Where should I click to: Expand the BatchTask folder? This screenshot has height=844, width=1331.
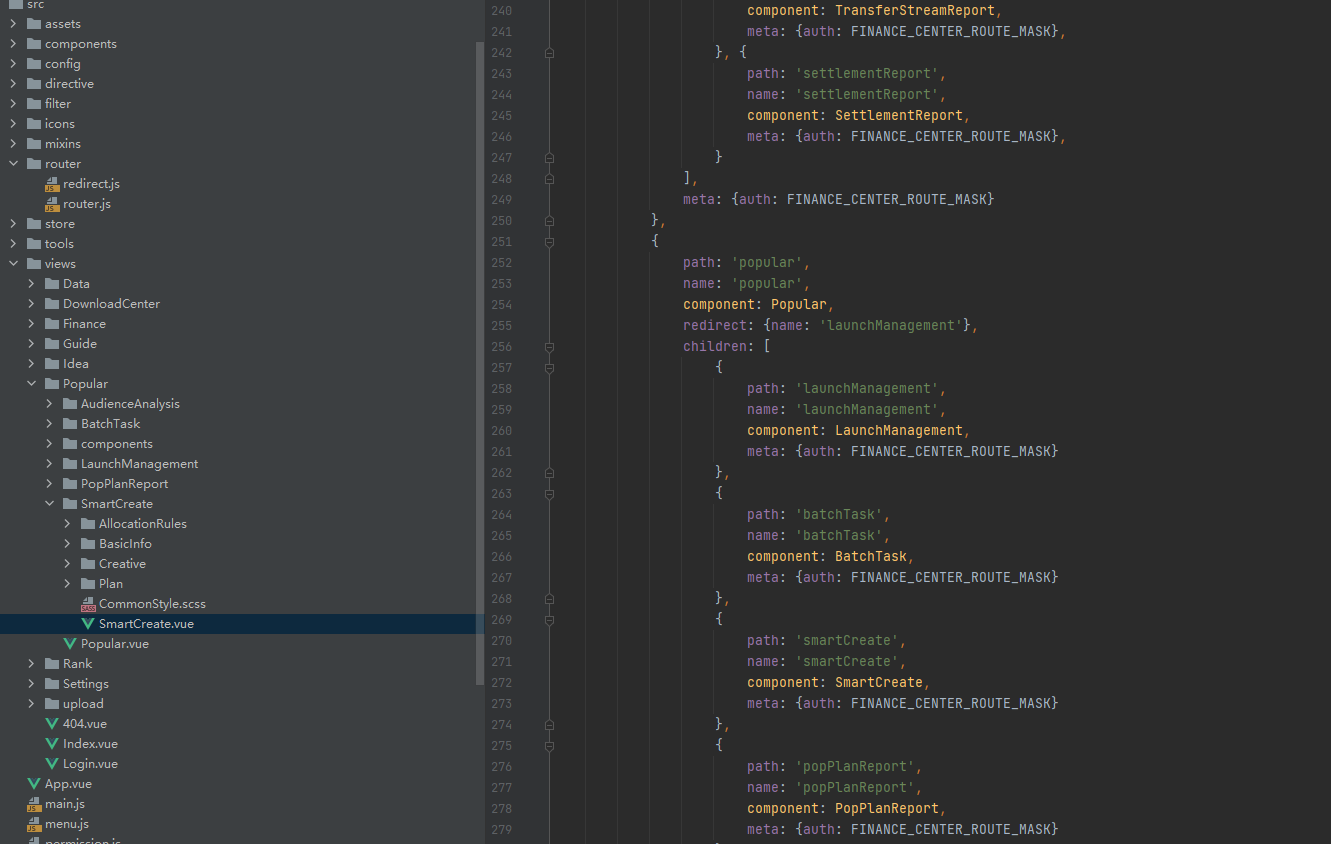(x=49, y=424)
